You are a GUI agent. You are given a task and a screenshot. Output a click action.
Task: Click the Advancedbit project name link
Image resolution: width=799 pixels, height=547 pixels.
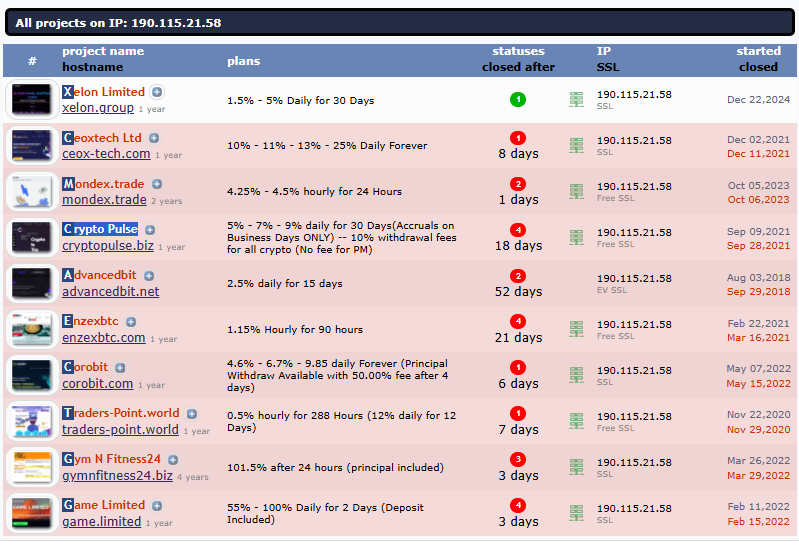click(x=100, y=275)
